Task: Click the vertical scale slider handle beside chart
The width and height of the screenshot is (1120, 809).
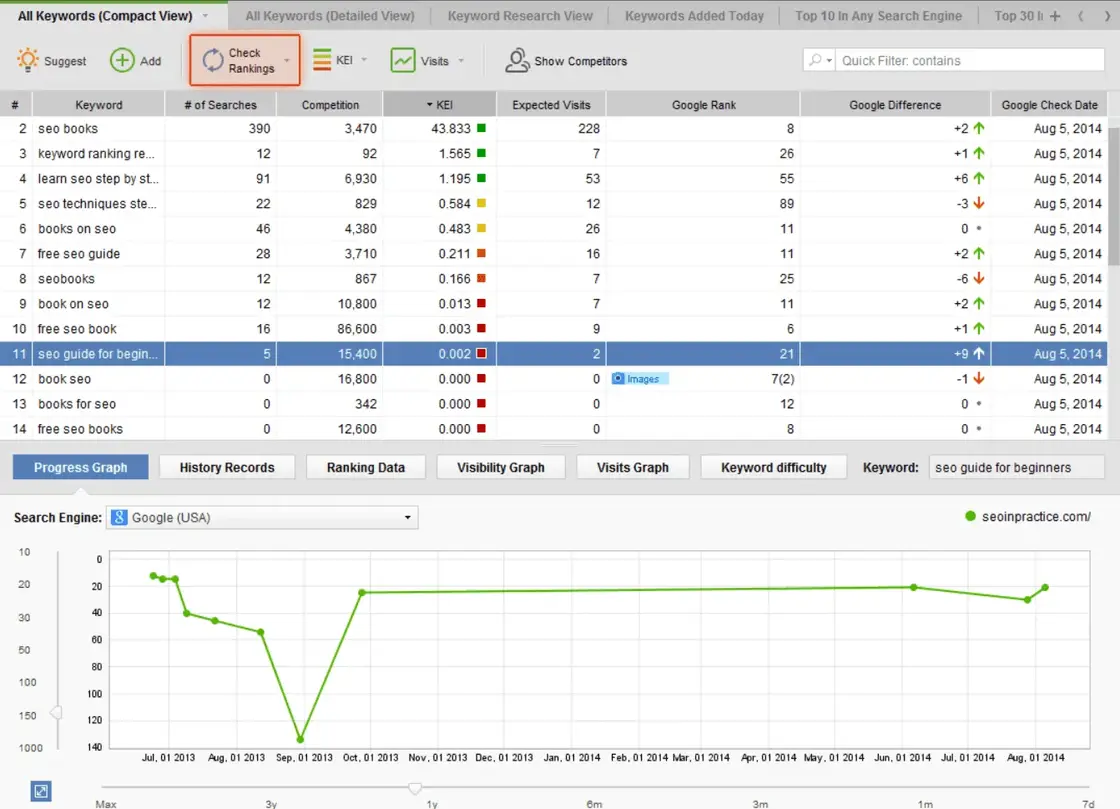Action: (56, 712)
